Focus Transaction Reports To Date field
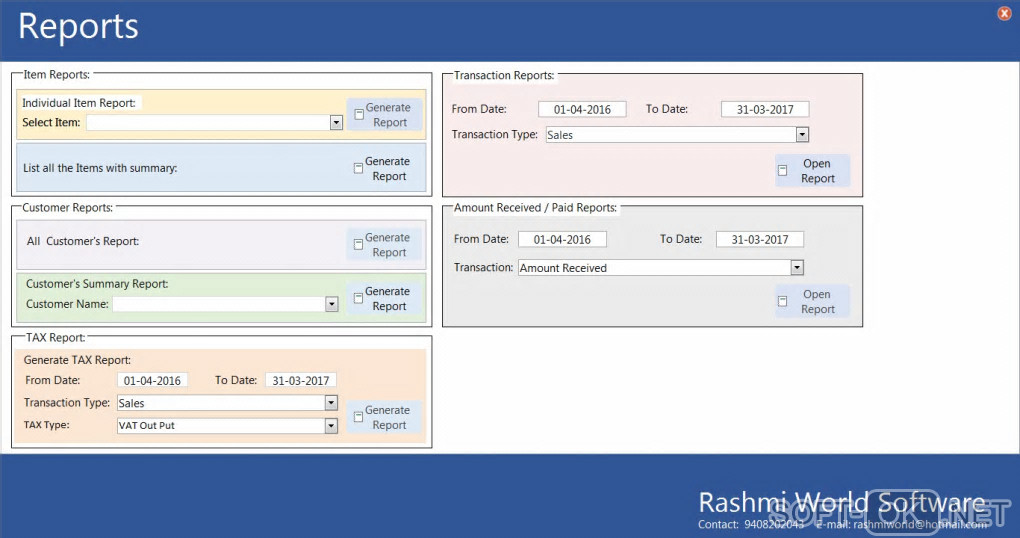Image resolution: width=1020 pixels, height=538 pixels. (x=765, y=109)
